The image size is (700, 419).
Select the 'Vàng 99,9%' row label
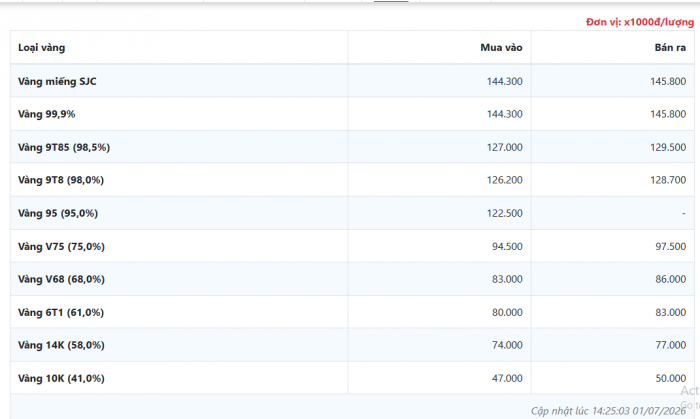click(46, 114)
